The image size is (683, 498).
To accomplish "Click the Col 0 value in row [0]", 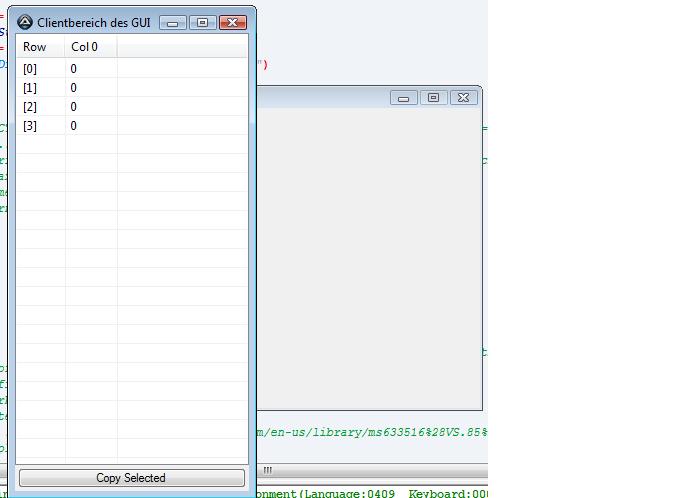I will (x=74, y=69).
